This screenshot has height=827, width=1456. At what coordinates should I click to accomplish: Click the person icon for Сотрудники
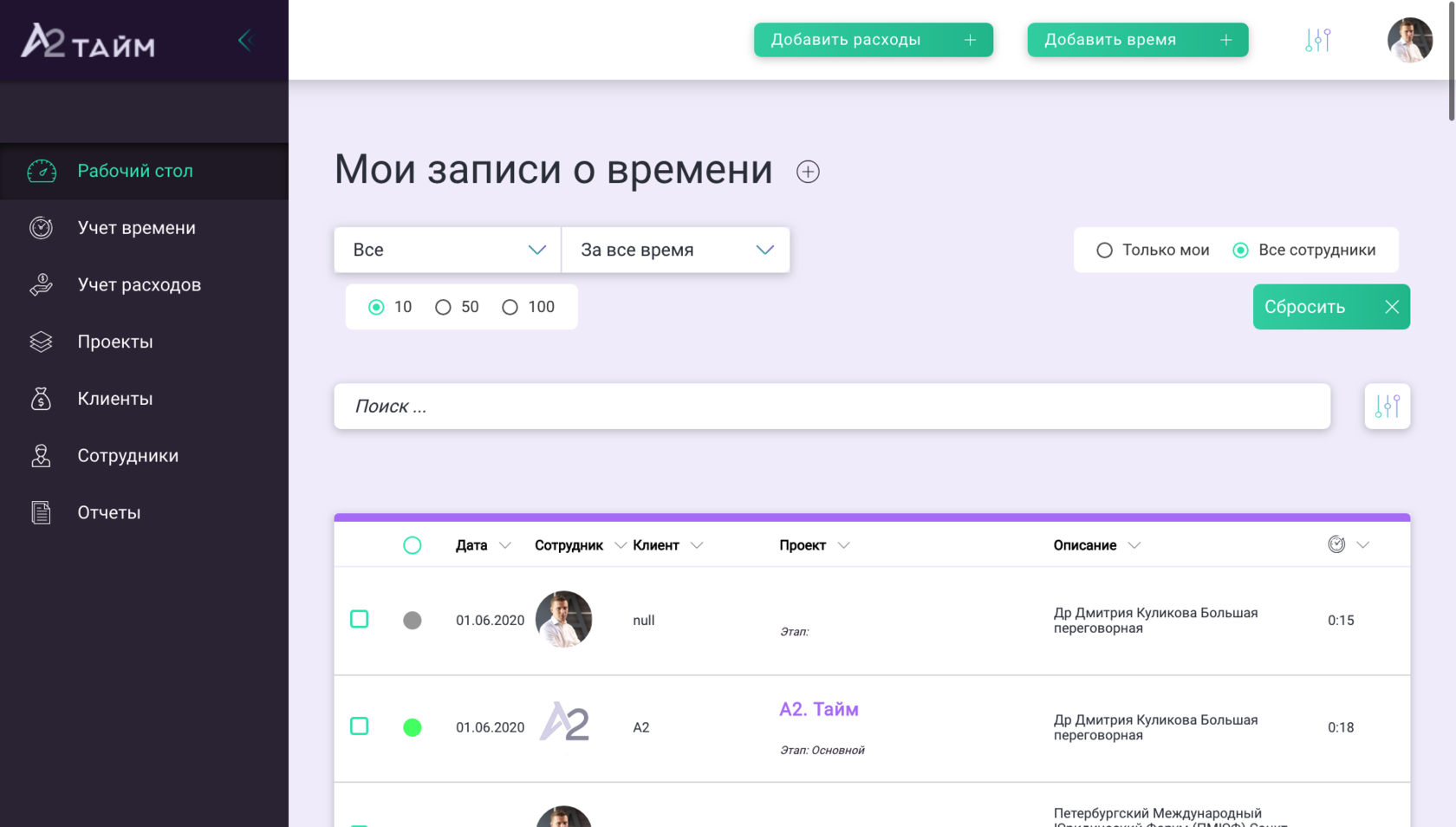41,456
